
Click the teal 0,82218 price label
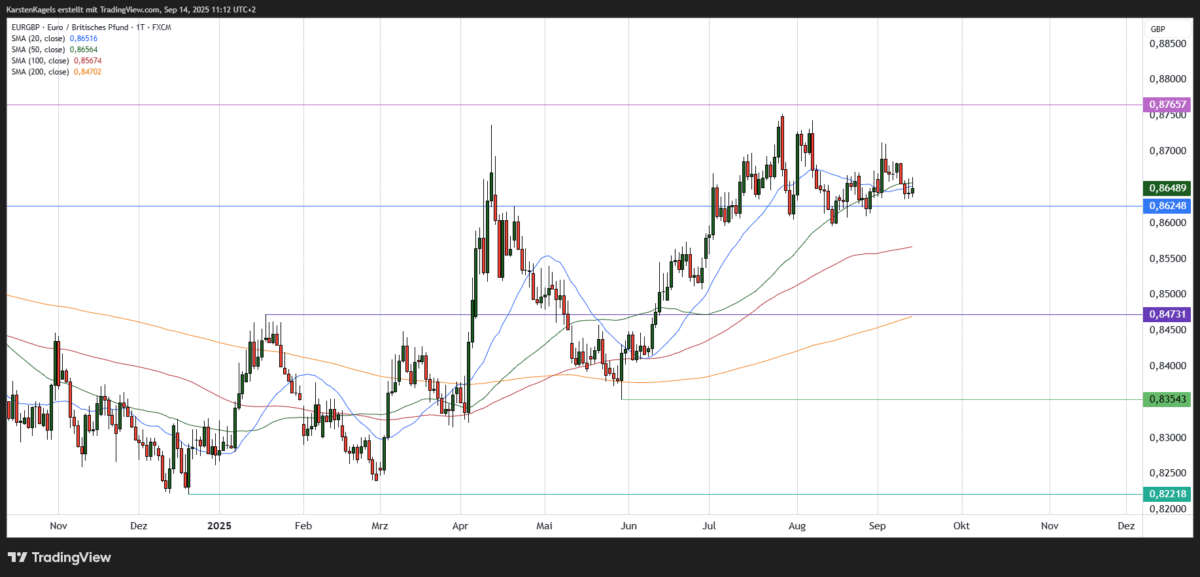(x=1167, y=492)
